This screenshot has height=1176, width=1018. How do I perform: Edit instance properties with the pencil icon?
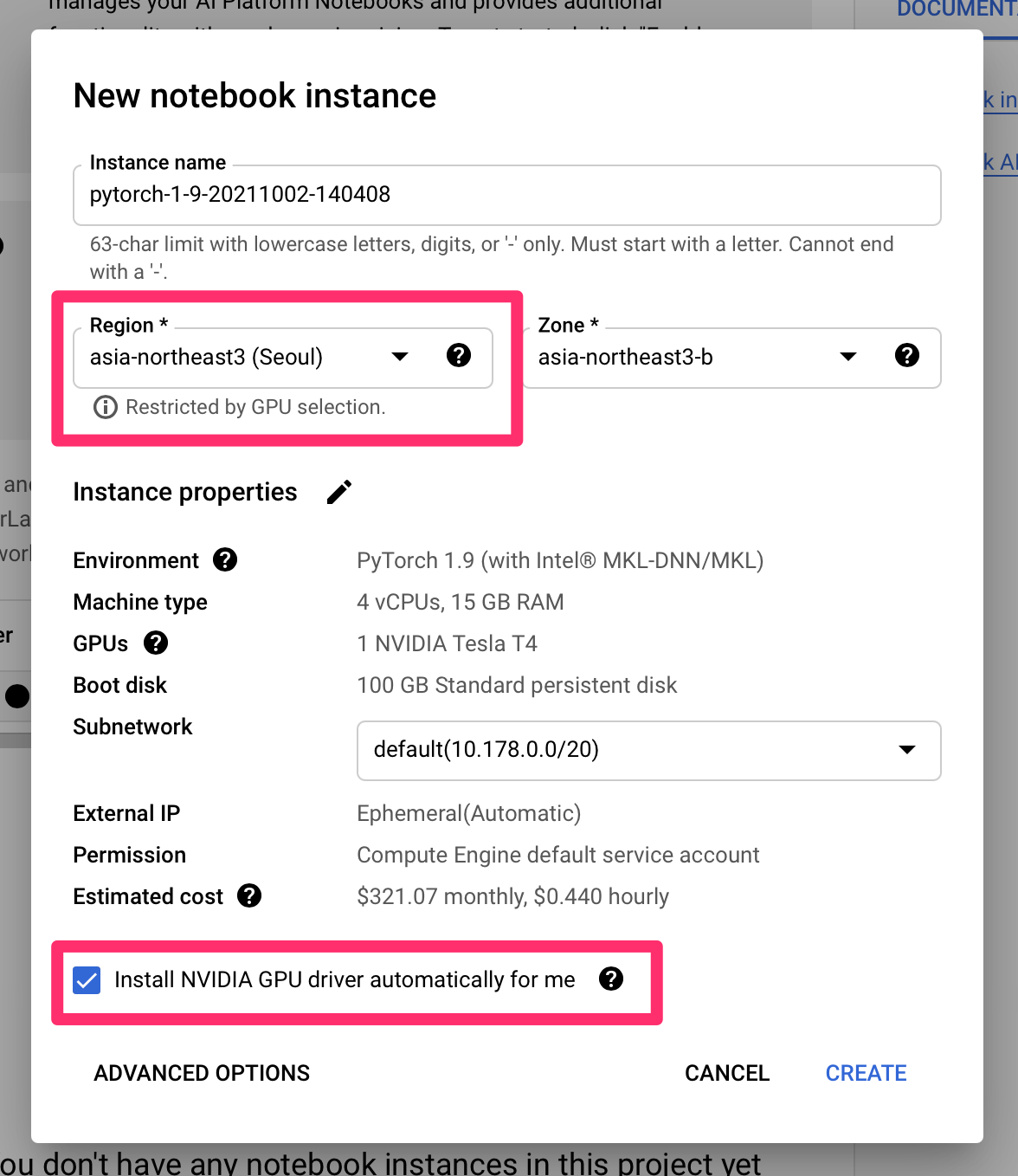point(339,492)
